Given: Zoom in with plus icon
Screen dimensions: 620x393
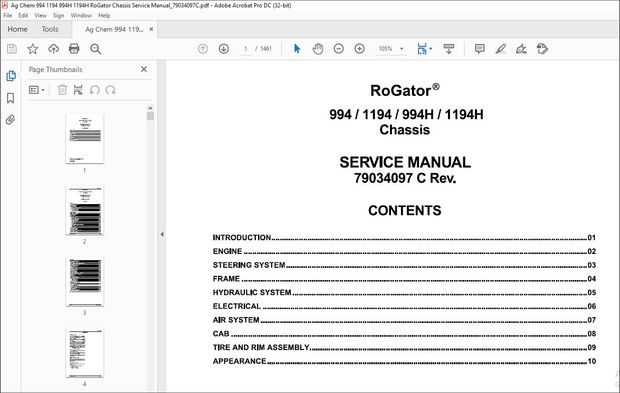Looking at the screenshot, I should click(359, 49).
